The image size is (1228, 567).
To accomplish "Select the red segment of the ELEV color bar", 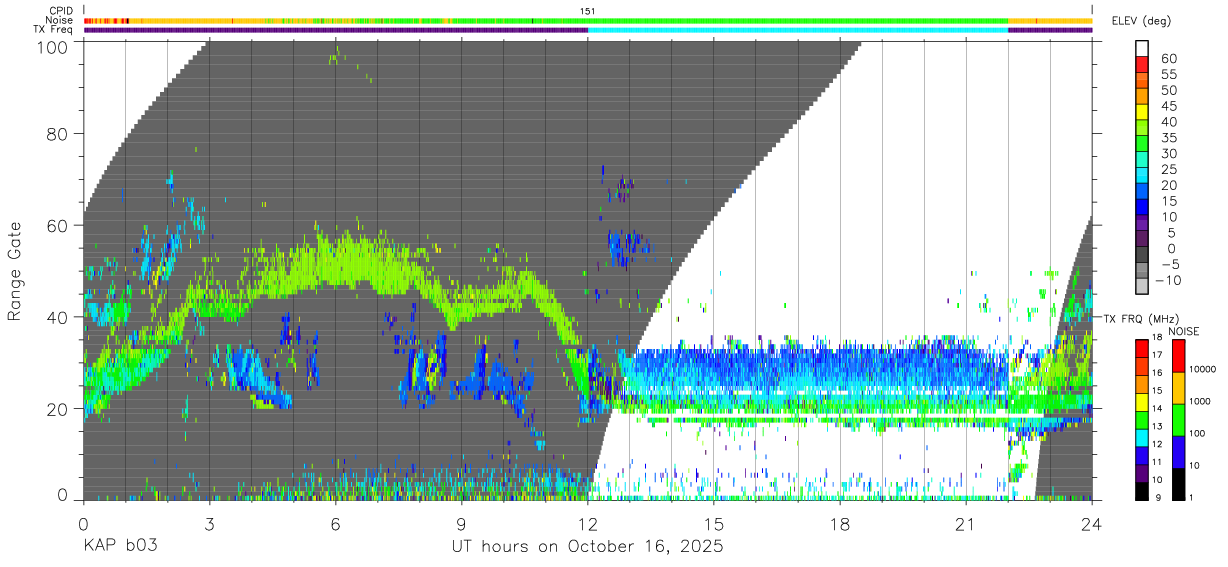I will pos(1143,64).
